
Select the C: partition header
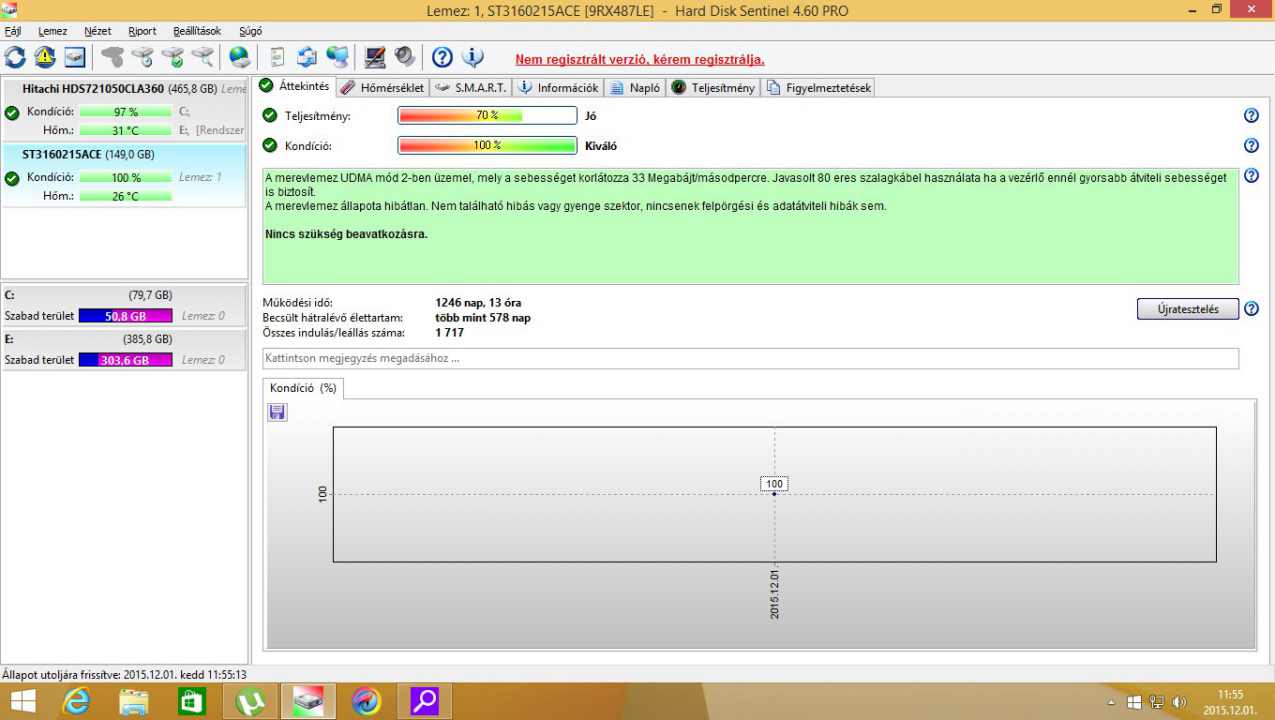click(124, 296)
